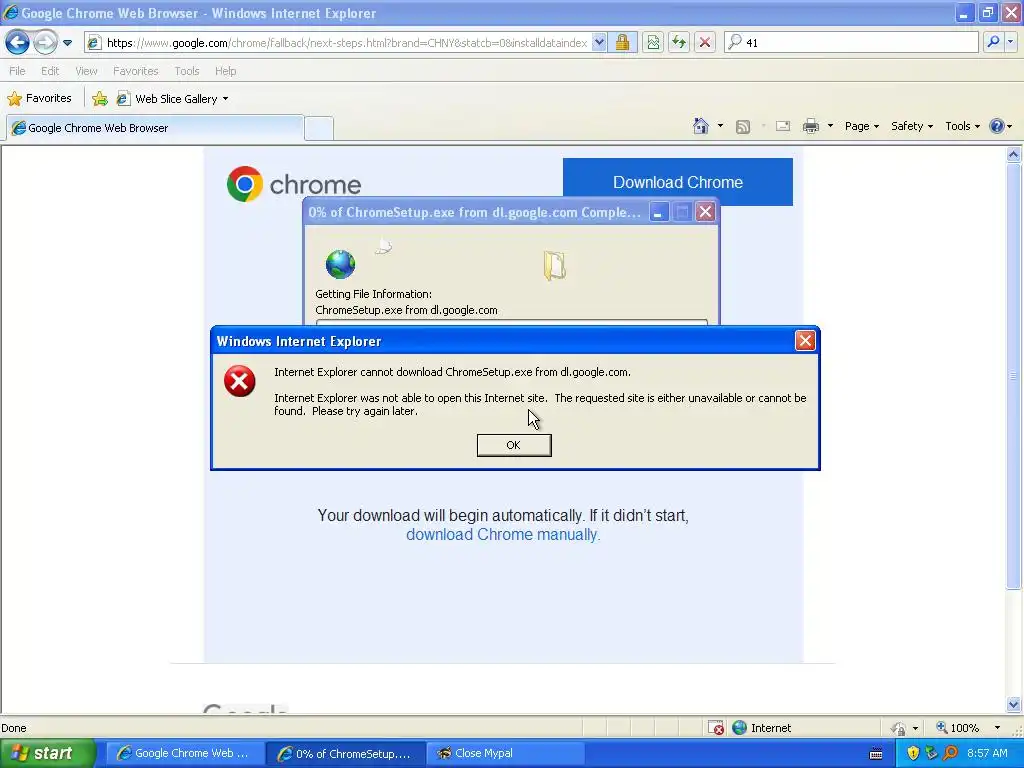Expand the Home button dropdown arrow
The width and height of the screenshot is (1024, 768).
point(720,126)
